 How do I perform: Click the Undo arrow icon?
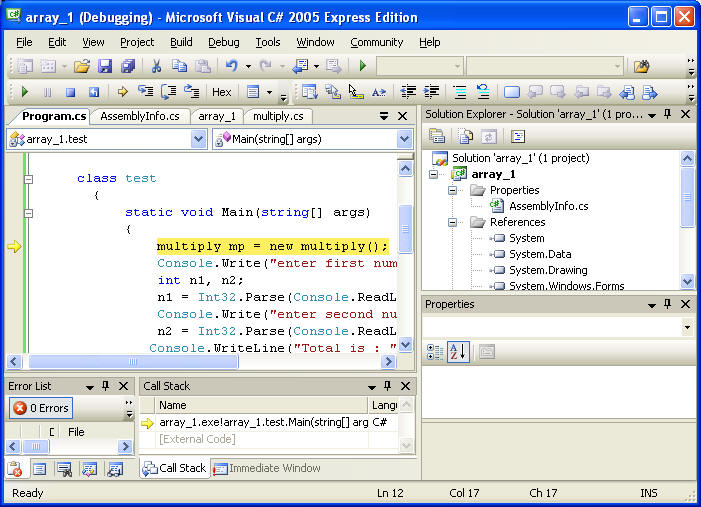click(231, 66)
